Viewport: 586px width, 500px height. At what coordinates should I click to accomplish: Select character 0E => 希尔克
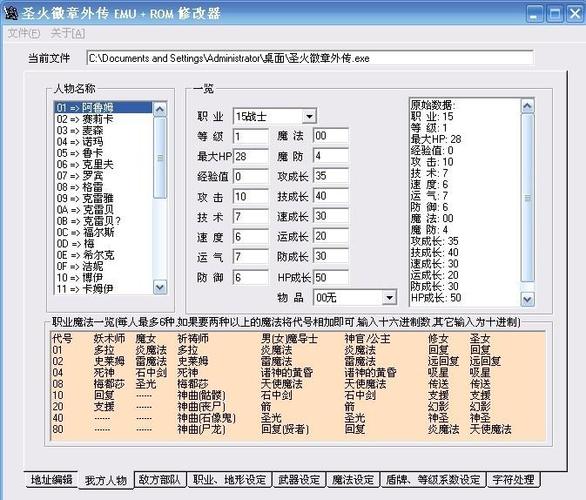click(104, 255)
